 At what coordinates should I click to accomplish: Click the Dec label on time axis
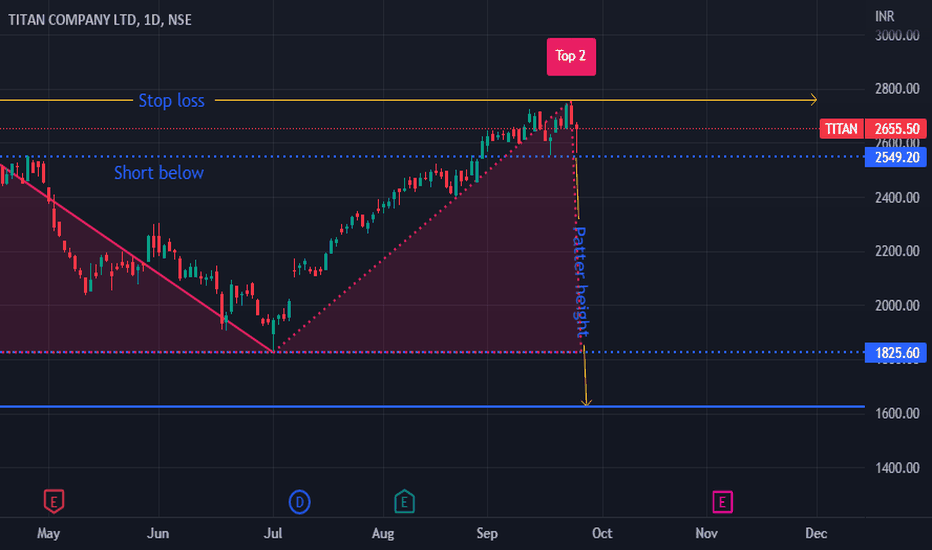[x=816, y=533]
